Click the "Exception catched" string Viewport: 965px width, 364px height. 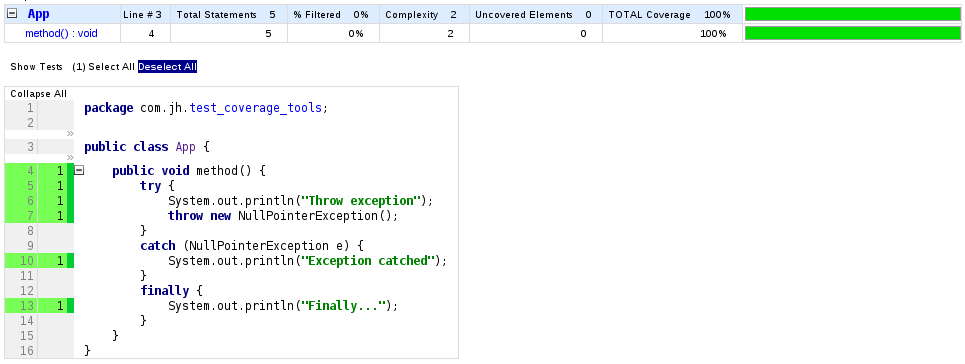click(369, 261)
